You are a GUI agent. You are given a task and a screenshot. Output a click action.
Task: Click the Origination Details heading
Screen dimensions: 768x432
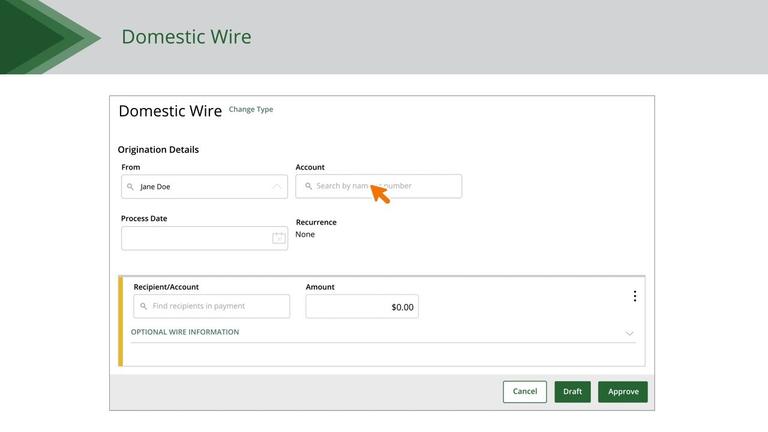(158, 149)
